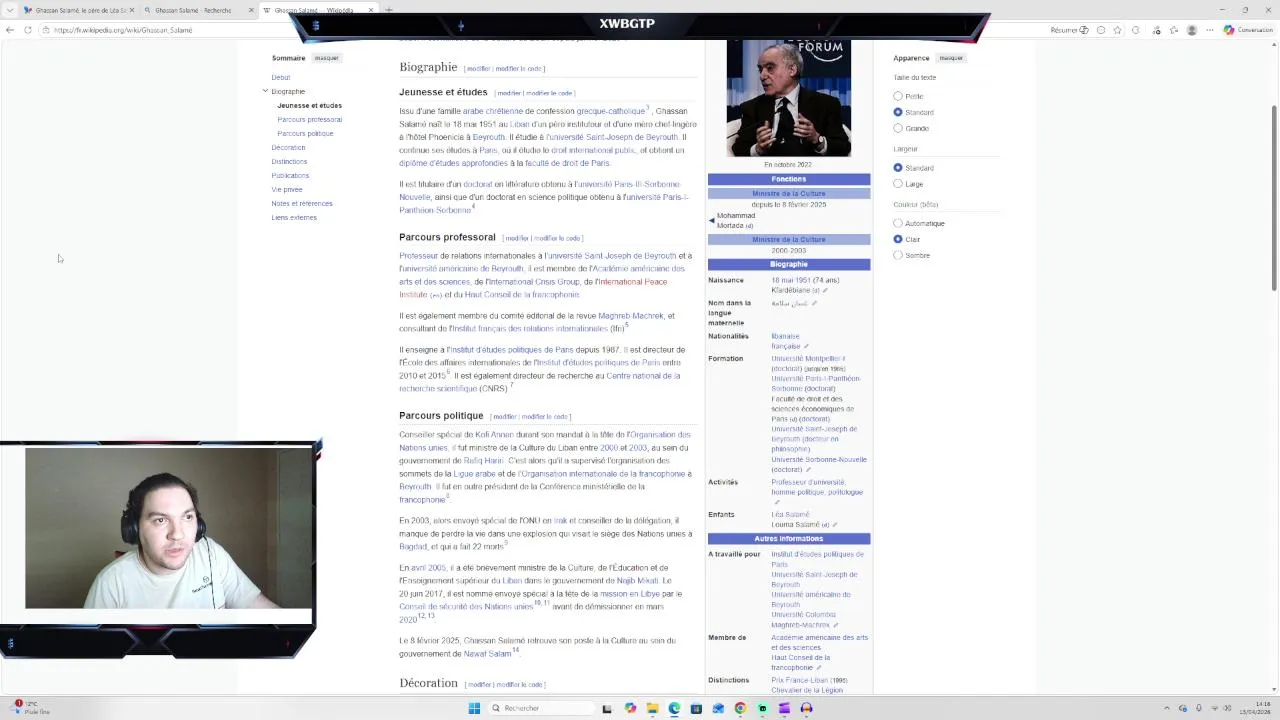Open the Nawaf Salam link
Screen dimensions: 1280x720
487,654
